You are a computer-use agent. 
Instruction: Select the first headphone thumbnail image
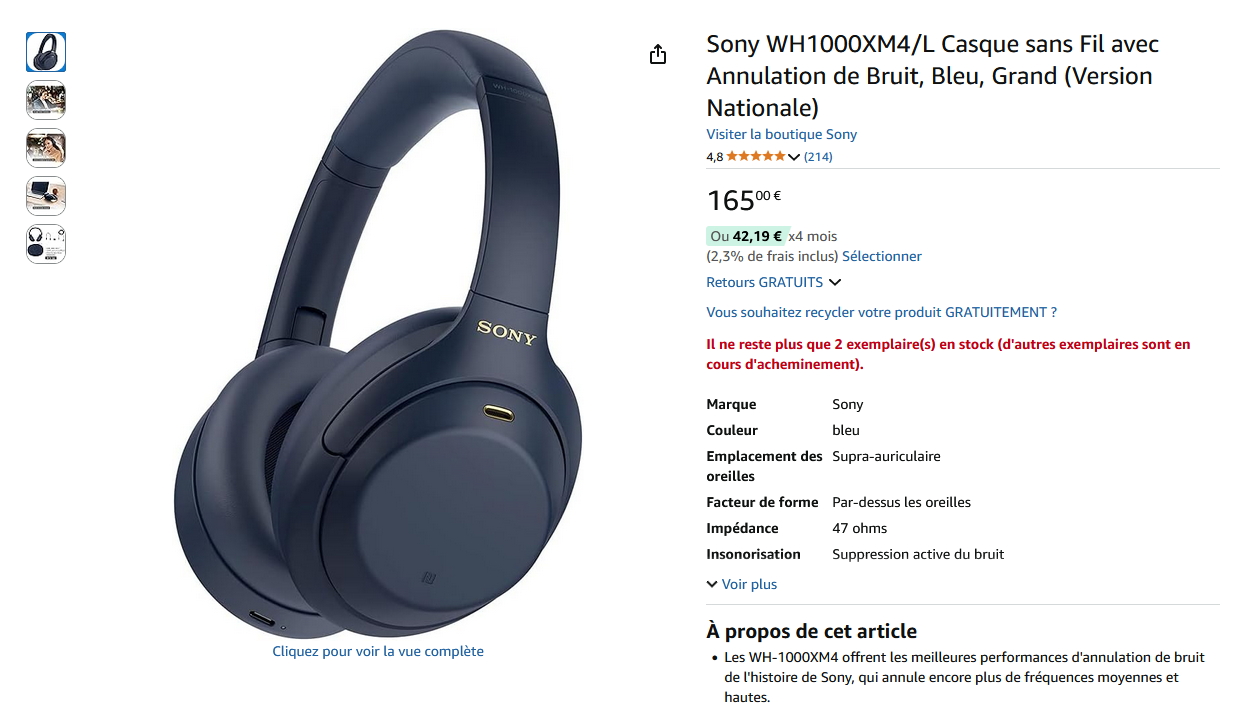pyautogui.click(x=46, y=52)
